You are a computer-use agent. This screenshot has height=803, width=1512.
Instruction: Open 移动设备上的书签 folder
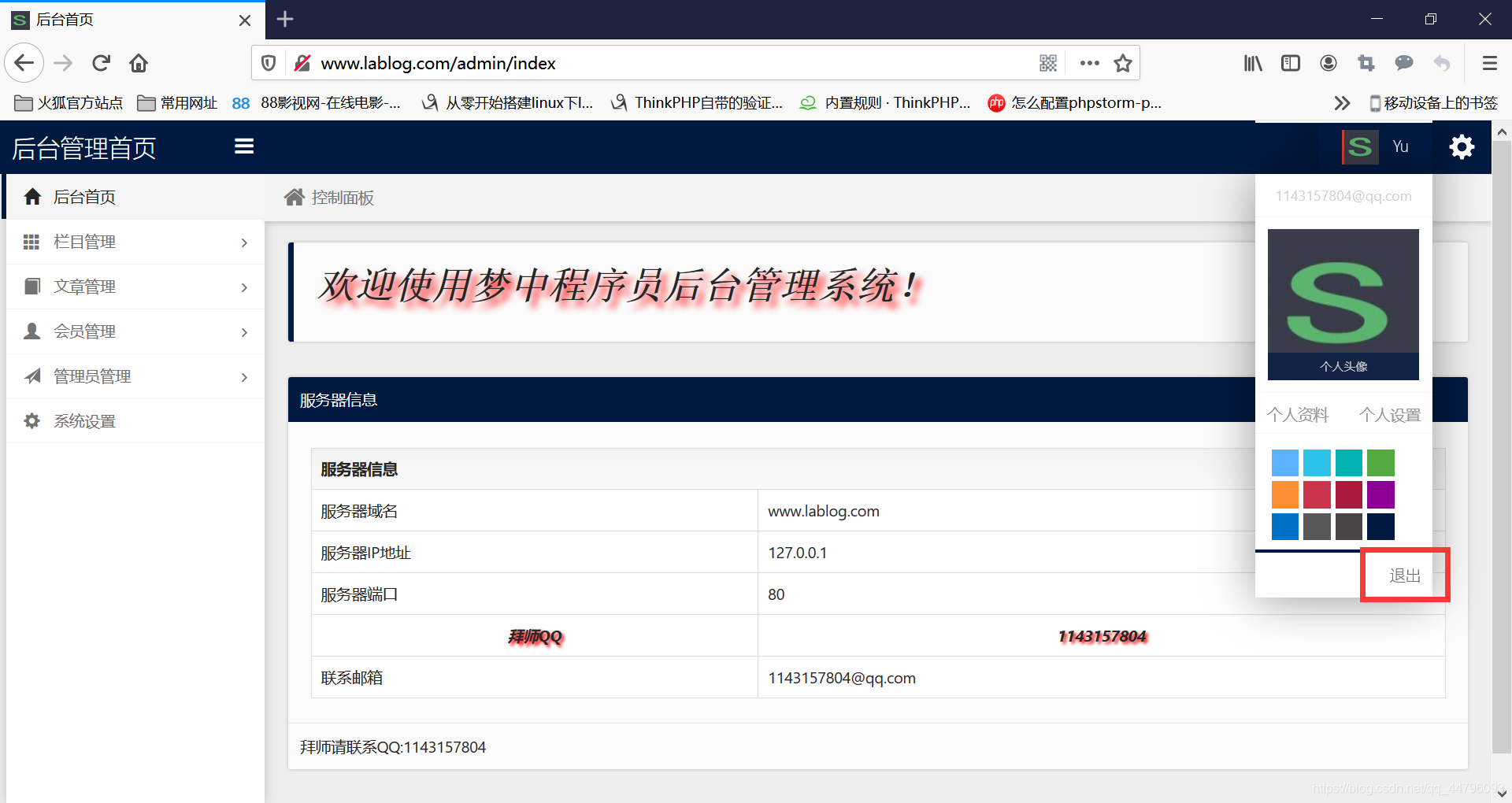click(x=1433, y=103)
